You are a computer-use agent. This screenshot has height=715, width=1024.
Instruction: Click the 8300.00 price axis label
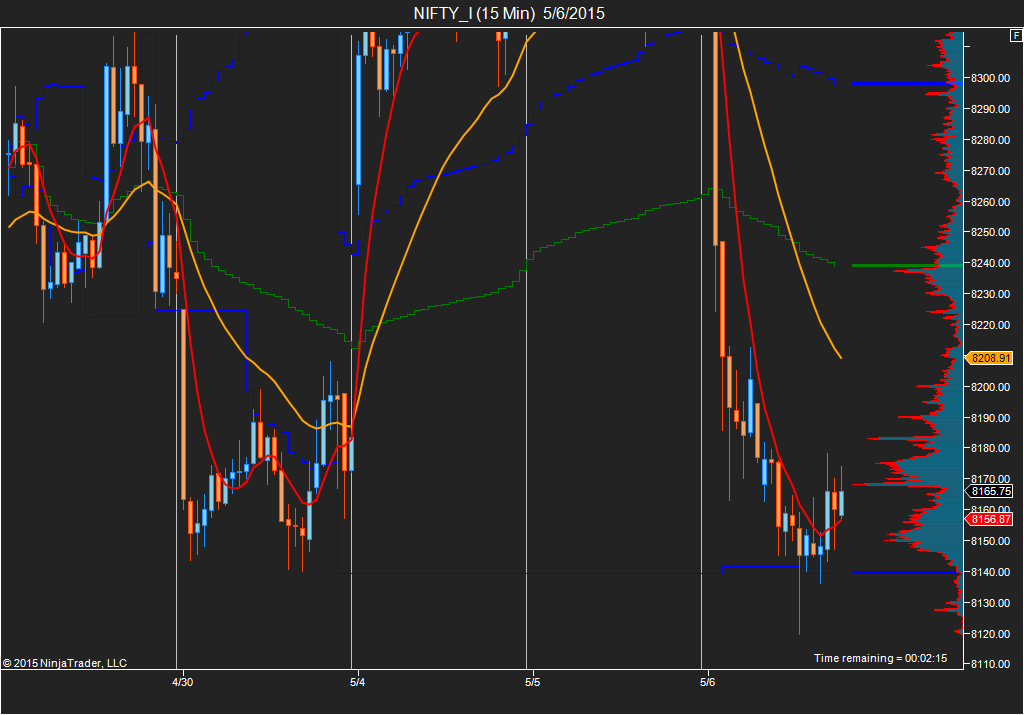(990, 78)
